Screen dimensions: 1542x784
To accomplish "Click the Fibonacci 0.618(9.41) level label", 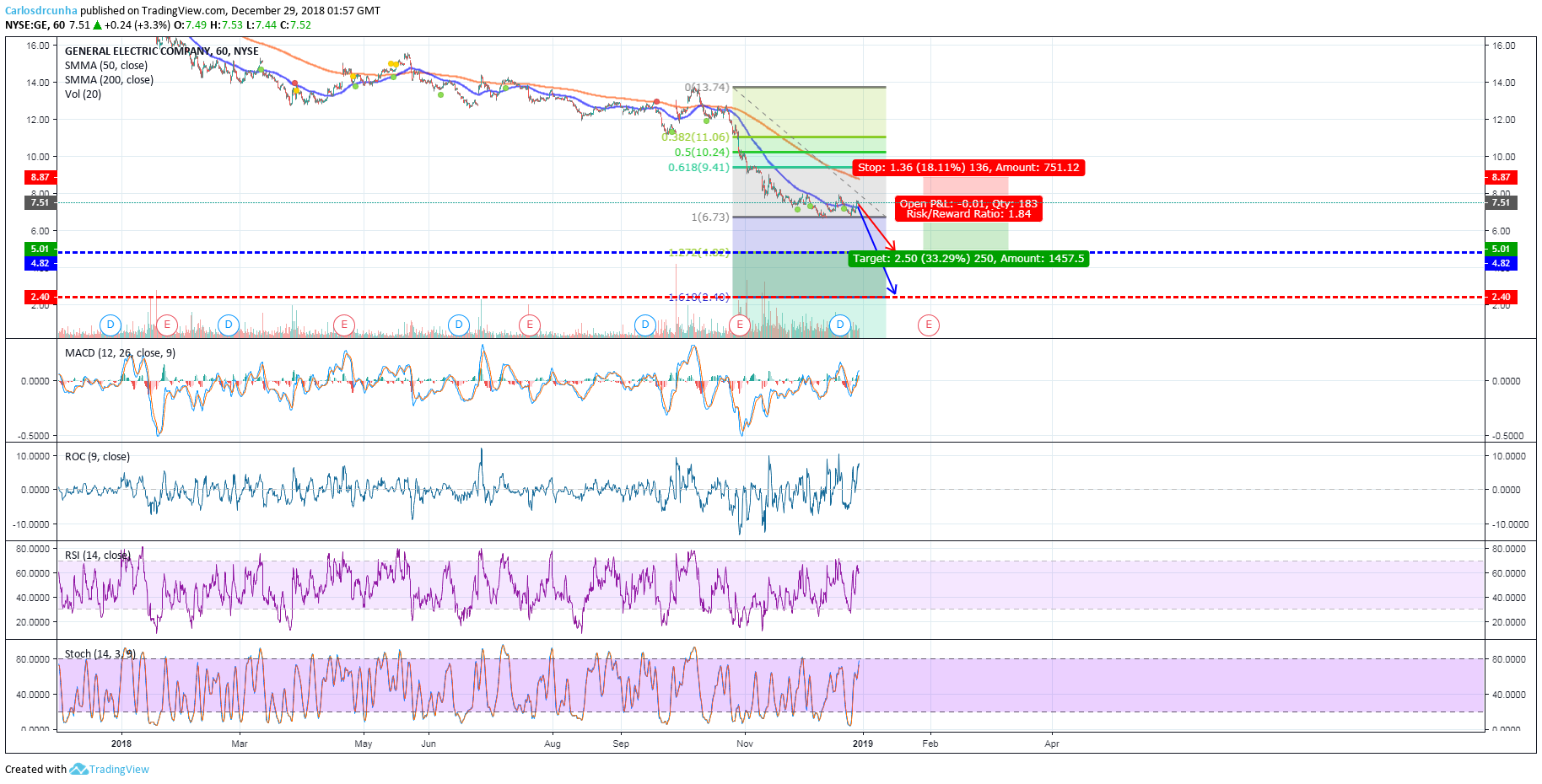I will (698, 168).
